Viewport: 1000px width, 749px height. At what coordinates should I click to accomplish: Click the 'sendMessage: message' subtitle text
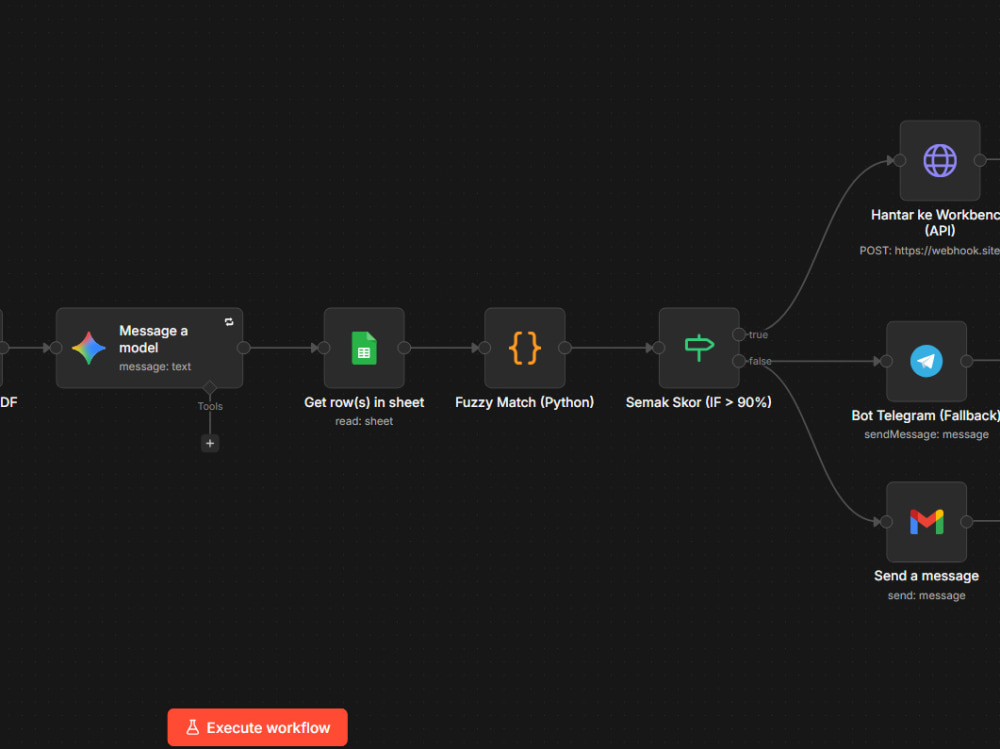click(x=926, y=434)
